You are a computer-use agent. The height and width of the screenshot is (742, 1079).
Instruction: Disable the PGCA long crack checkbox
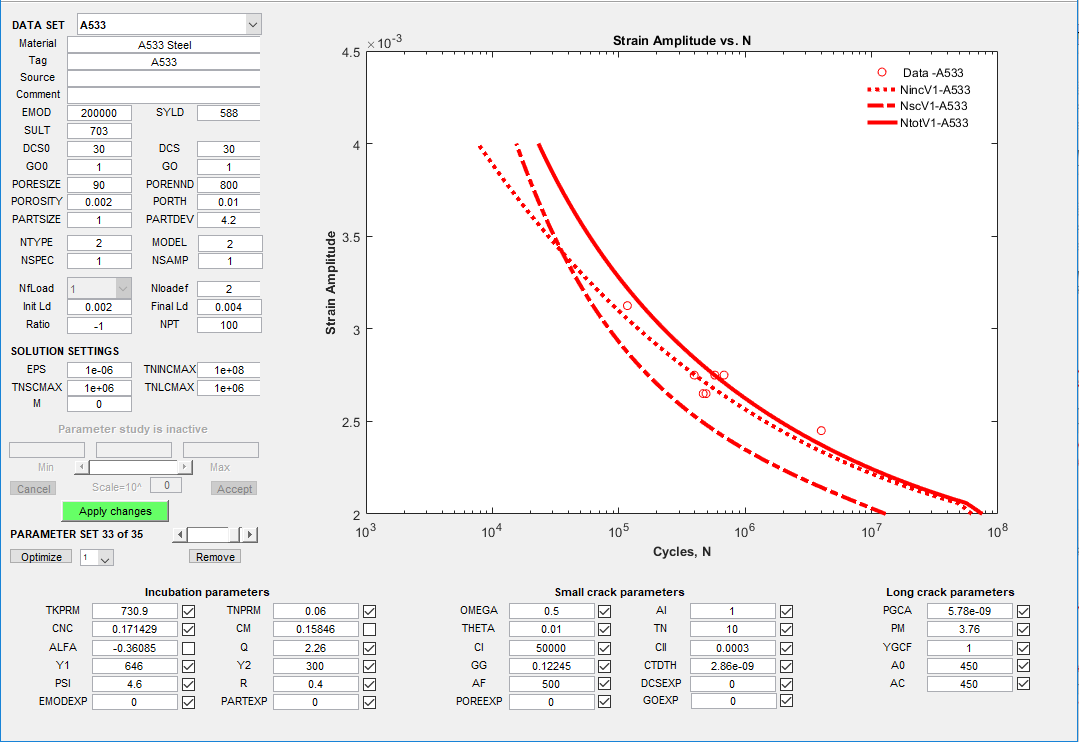(x=1023, y=612)
